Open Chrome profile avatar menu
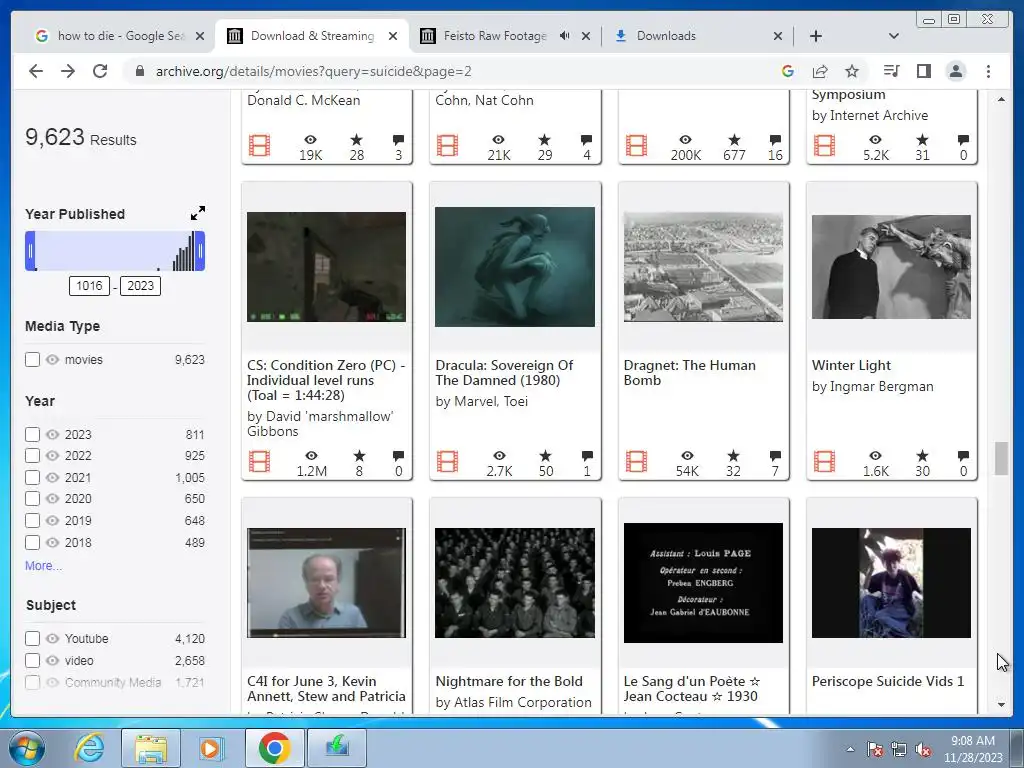 [955, 71]
